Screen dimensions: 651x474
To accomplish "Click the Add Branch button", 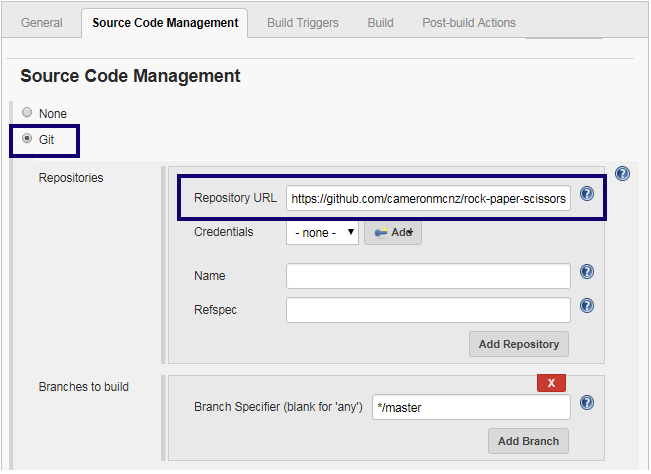I will coord(528,441).
